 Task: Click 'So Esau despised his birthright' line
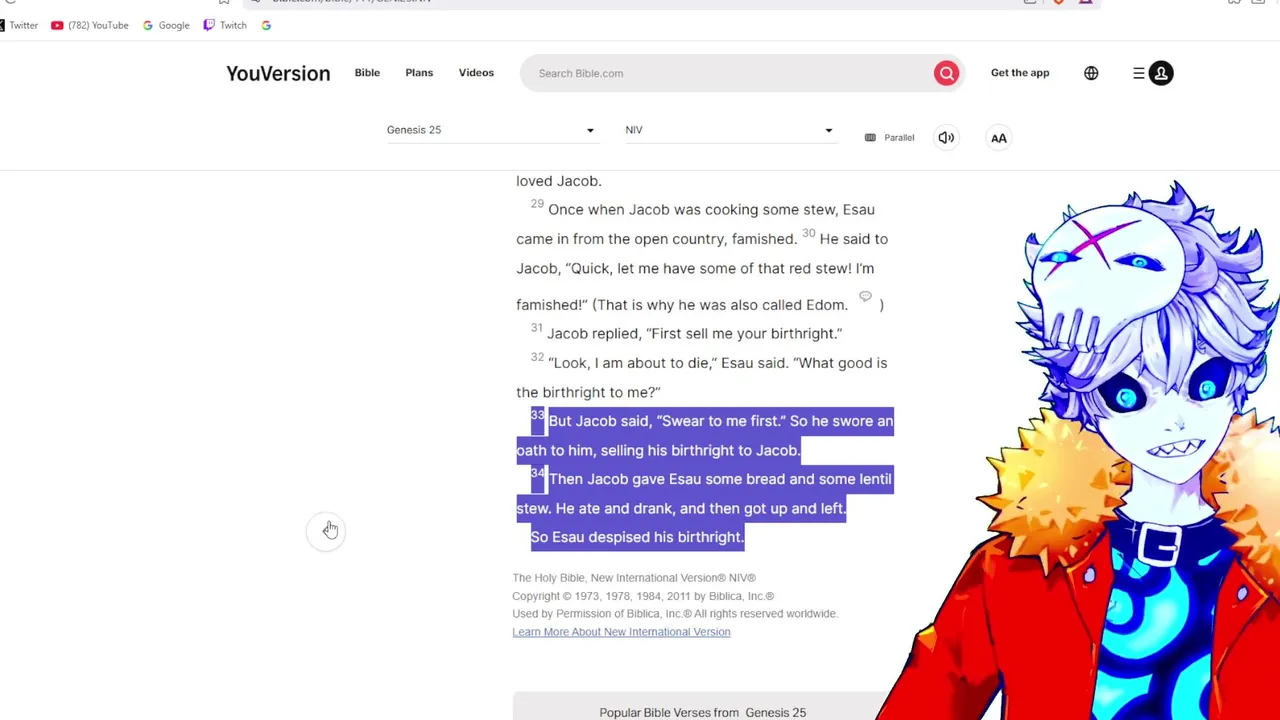tap(637, 537)
